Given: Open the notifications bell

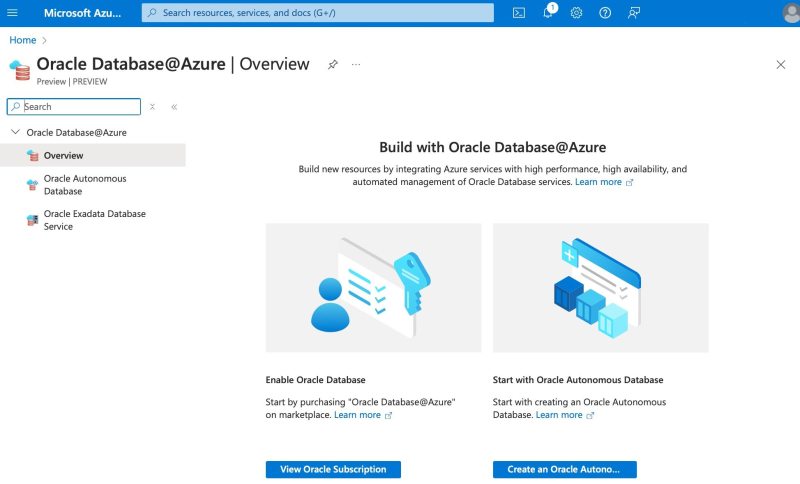Looking at the screenshot, I should click(x=548, y=12).
